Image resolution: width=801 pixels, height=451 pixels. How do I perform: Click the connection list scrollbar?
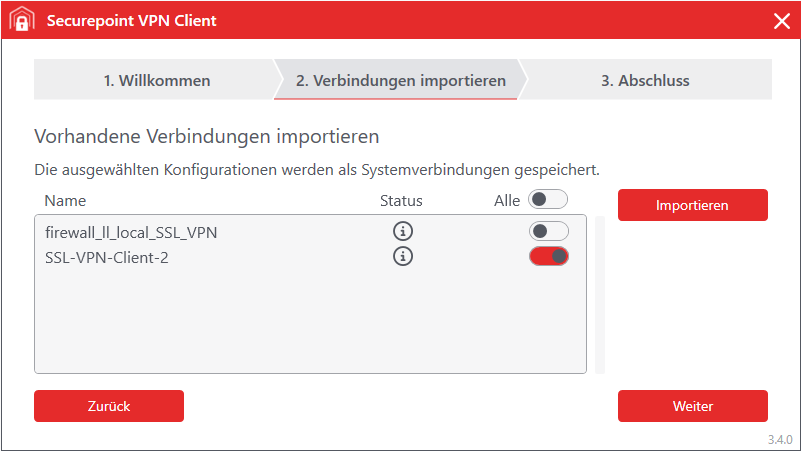click(600, 294)
